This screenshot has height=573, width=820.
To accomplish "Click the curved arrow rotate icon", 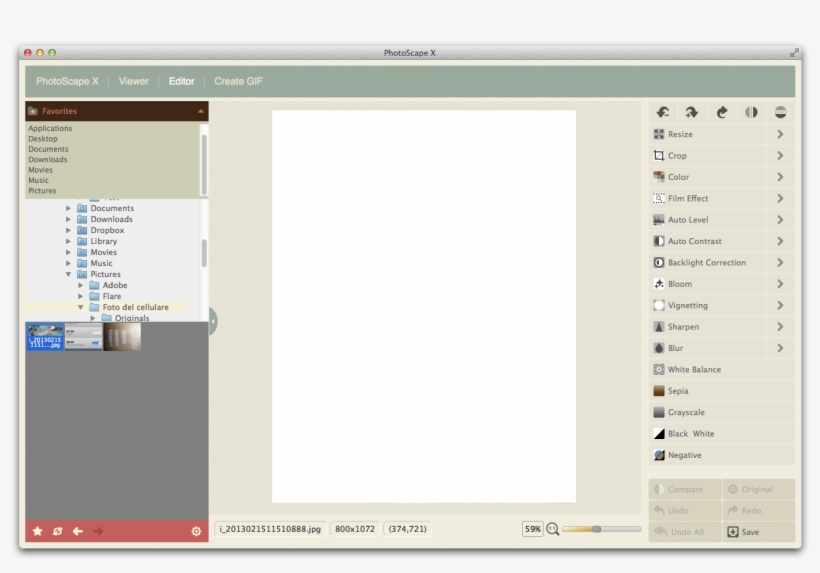I will pyautogui.click(x=722, y=112).
